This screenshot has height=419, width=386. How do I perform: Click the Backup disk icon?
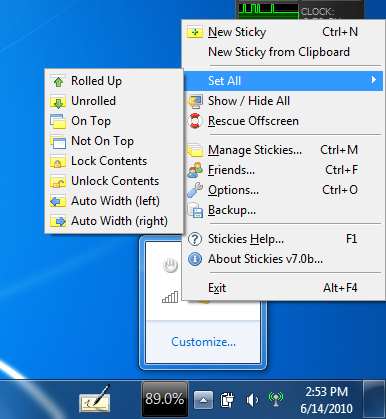tap(195, 210)
